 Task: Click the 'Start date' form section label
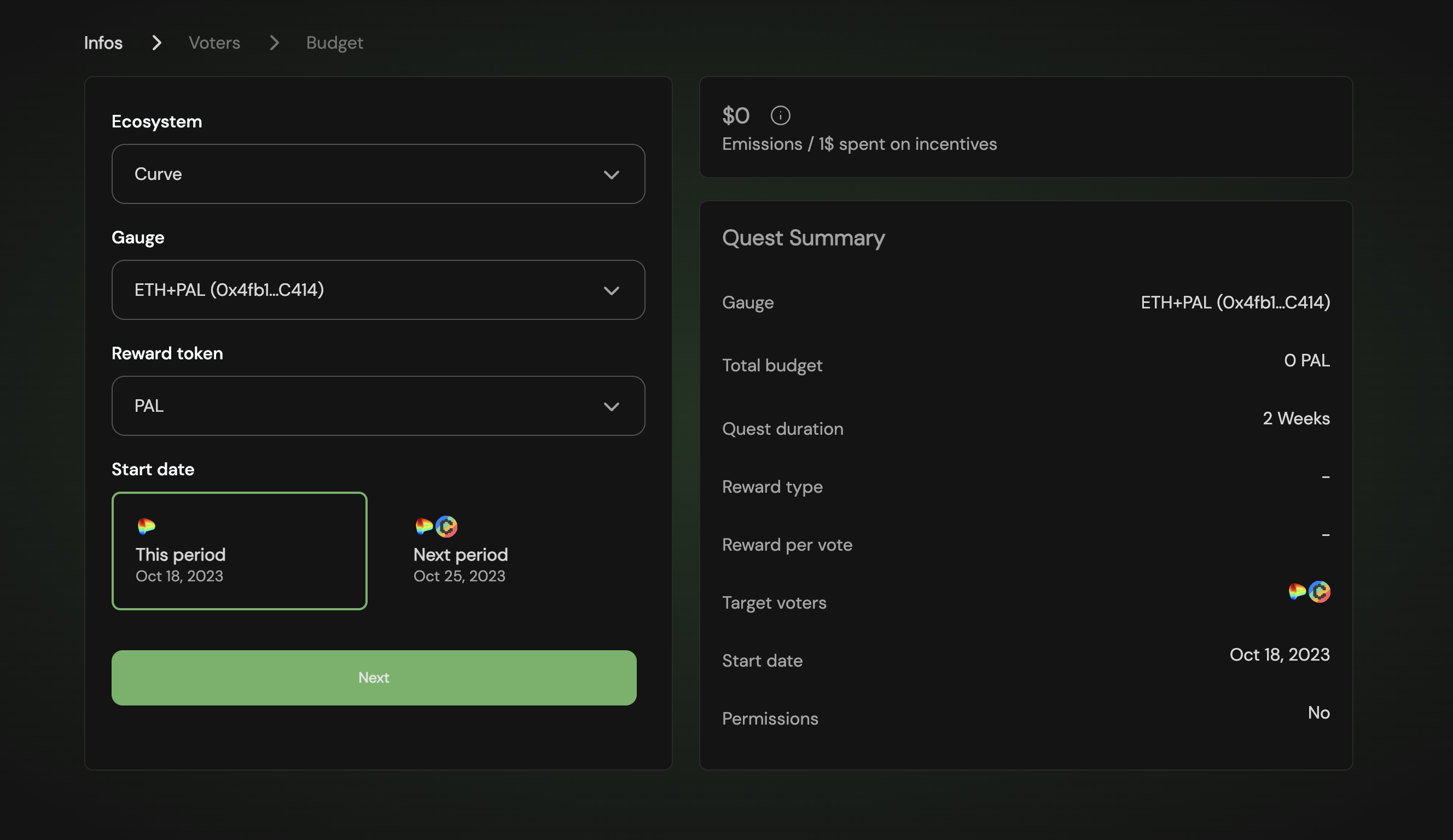click(153, 469)
